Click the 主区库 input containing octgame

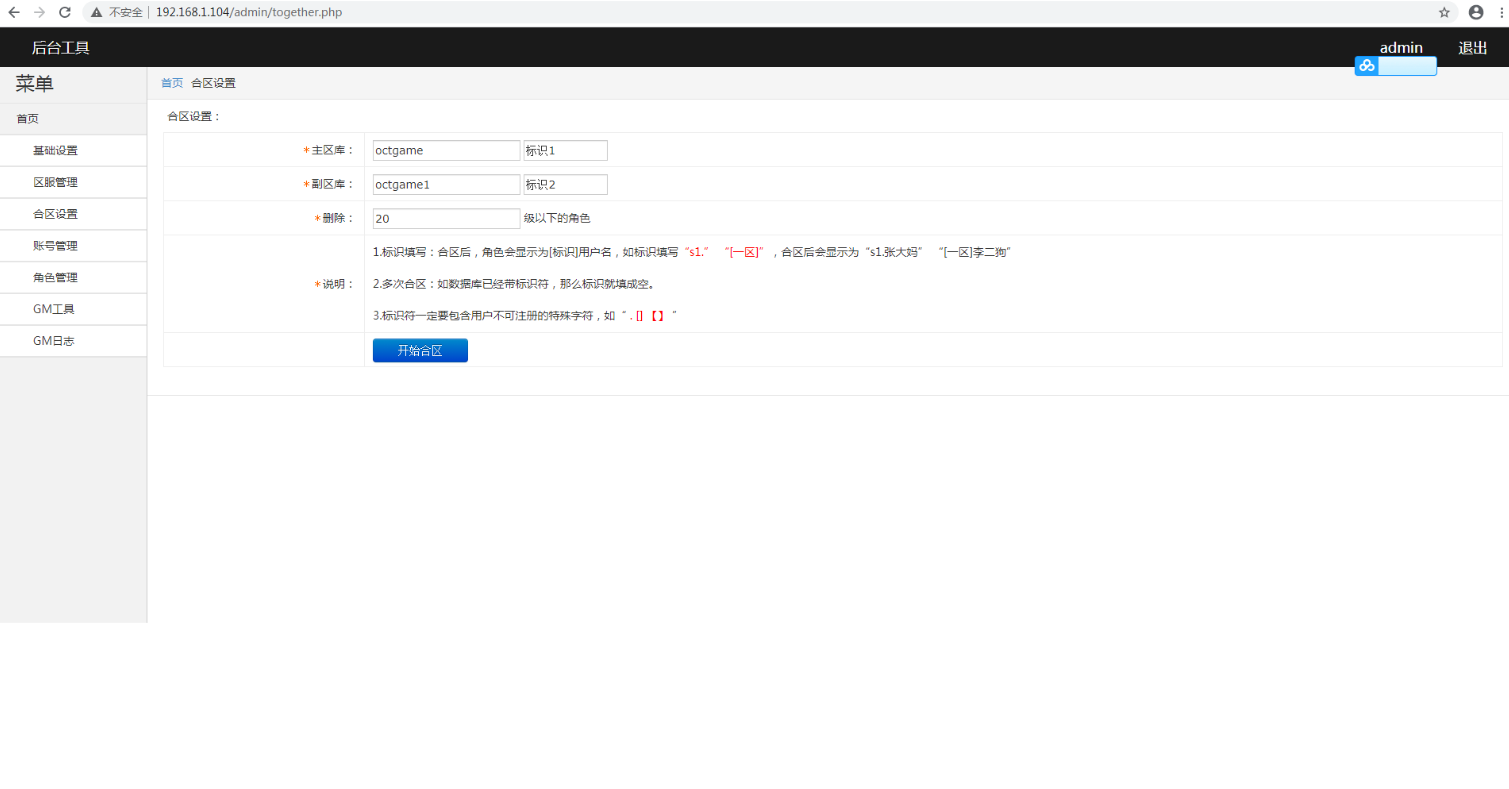[445, 150]
